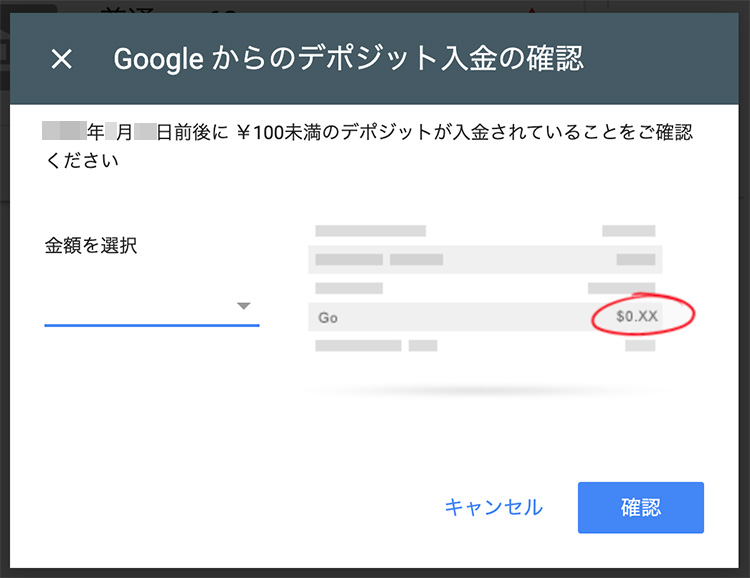This screenshot has width=750, height=578.
Task: Click the キャンセル link
Action: pyautogui.click(x=494, y=507)
